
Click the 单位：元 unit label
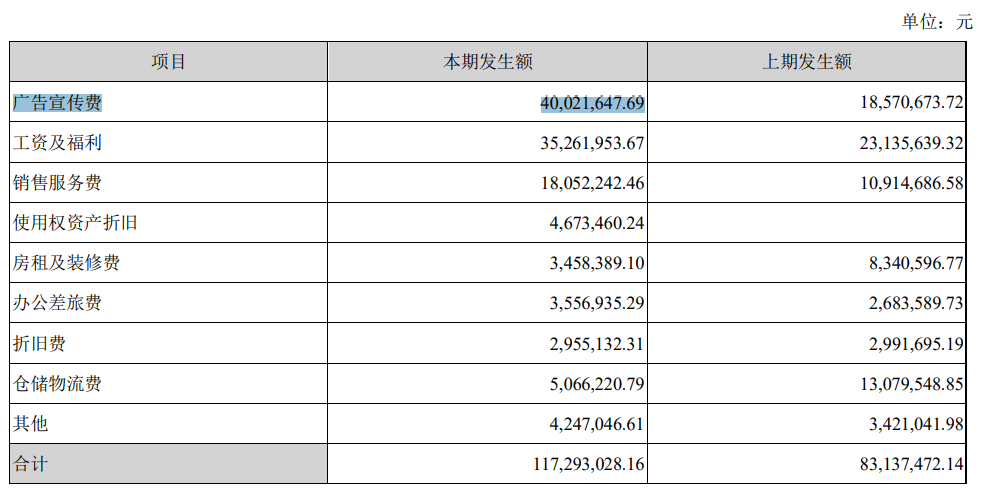[937, 22]
